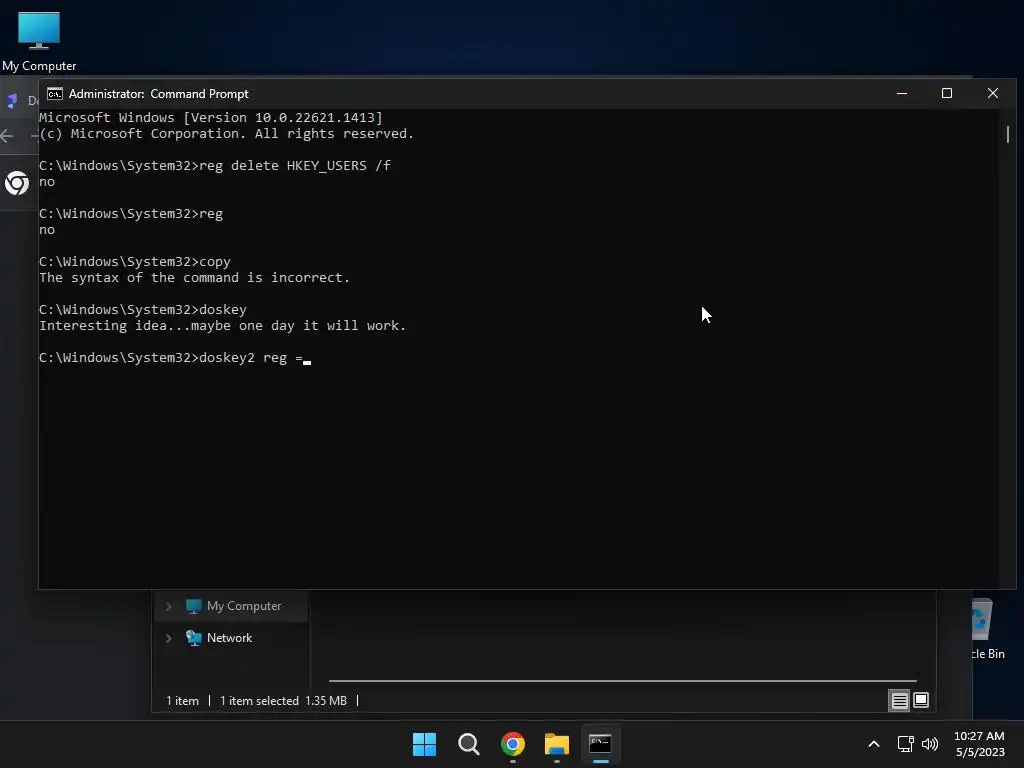Open Google Chrome from the taskbar
Image resolution: width=1024 pixels, height=768 pixels.
(x=513, y=744)
